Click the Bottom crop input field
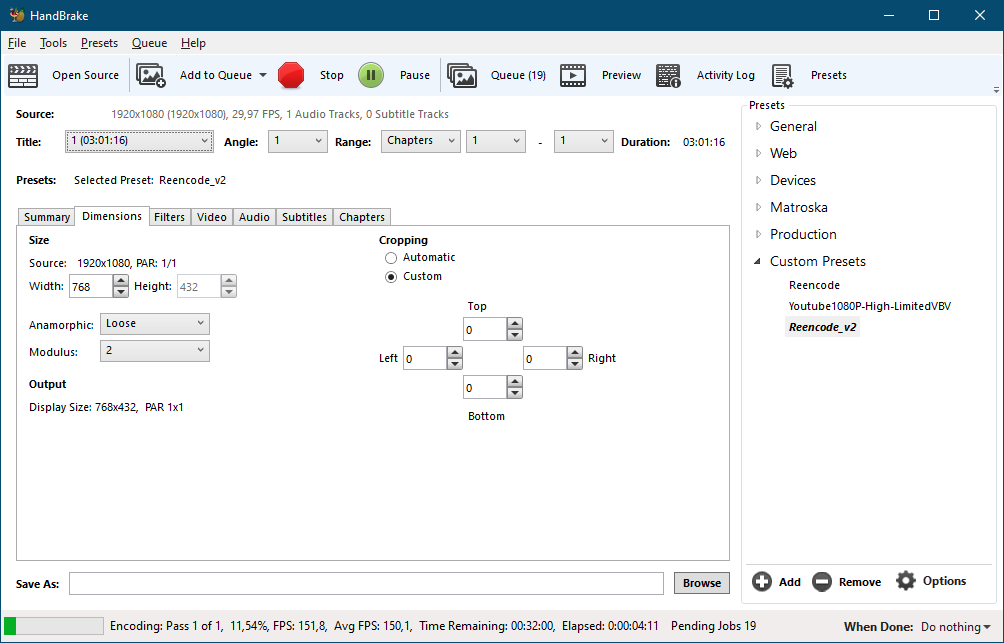Viewport: 1004px width, 643px height. tap(485, 387)
